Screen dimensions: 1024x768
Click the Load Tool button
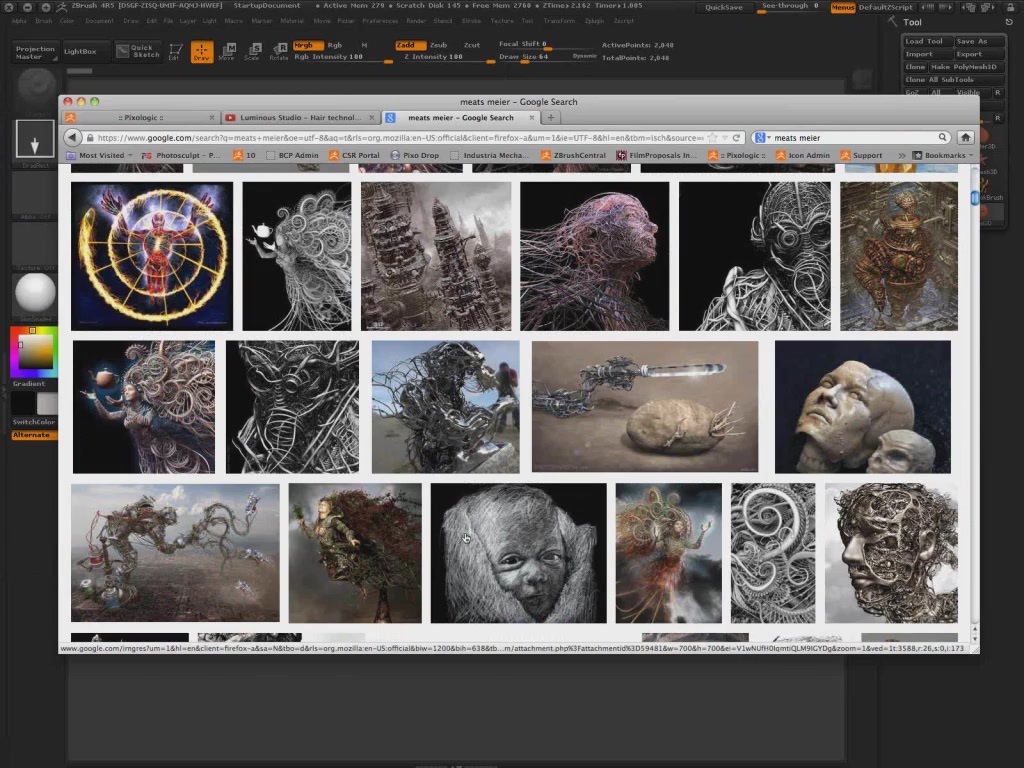923,41
